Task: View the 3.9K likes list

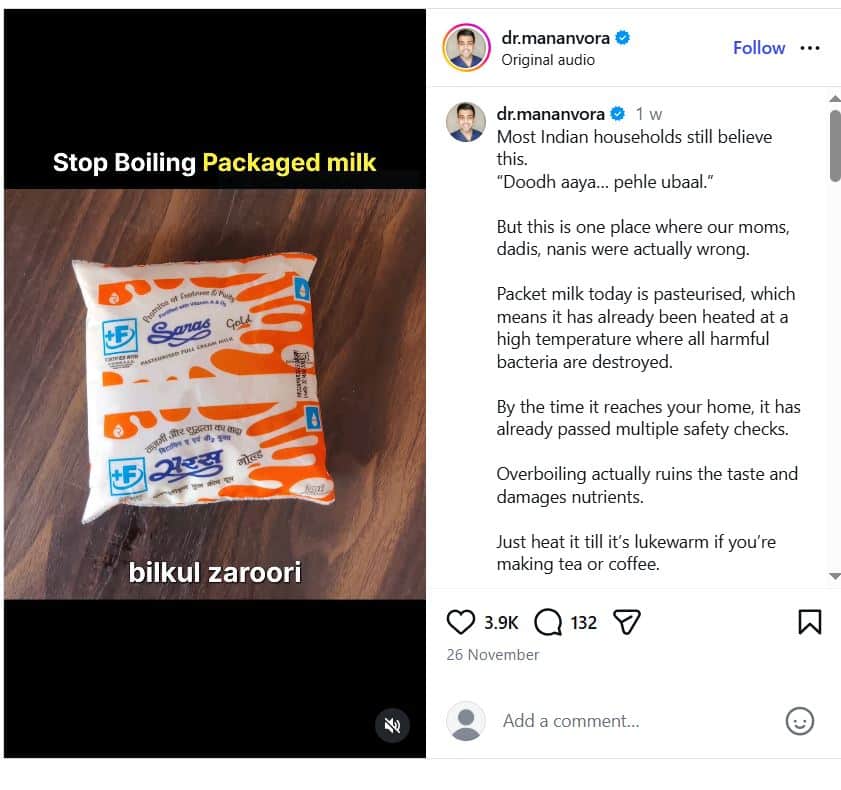Action: coord(501,623)
